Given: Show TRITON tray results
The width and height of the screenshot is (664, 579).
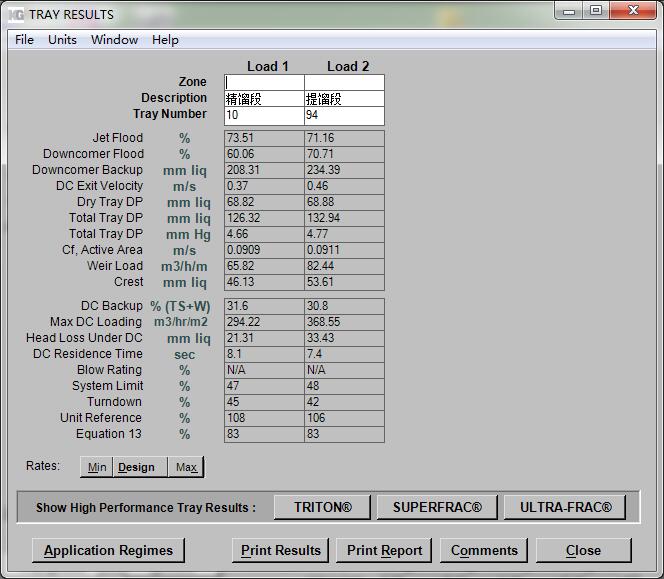Looking at the screenshot, I should 322,507.
